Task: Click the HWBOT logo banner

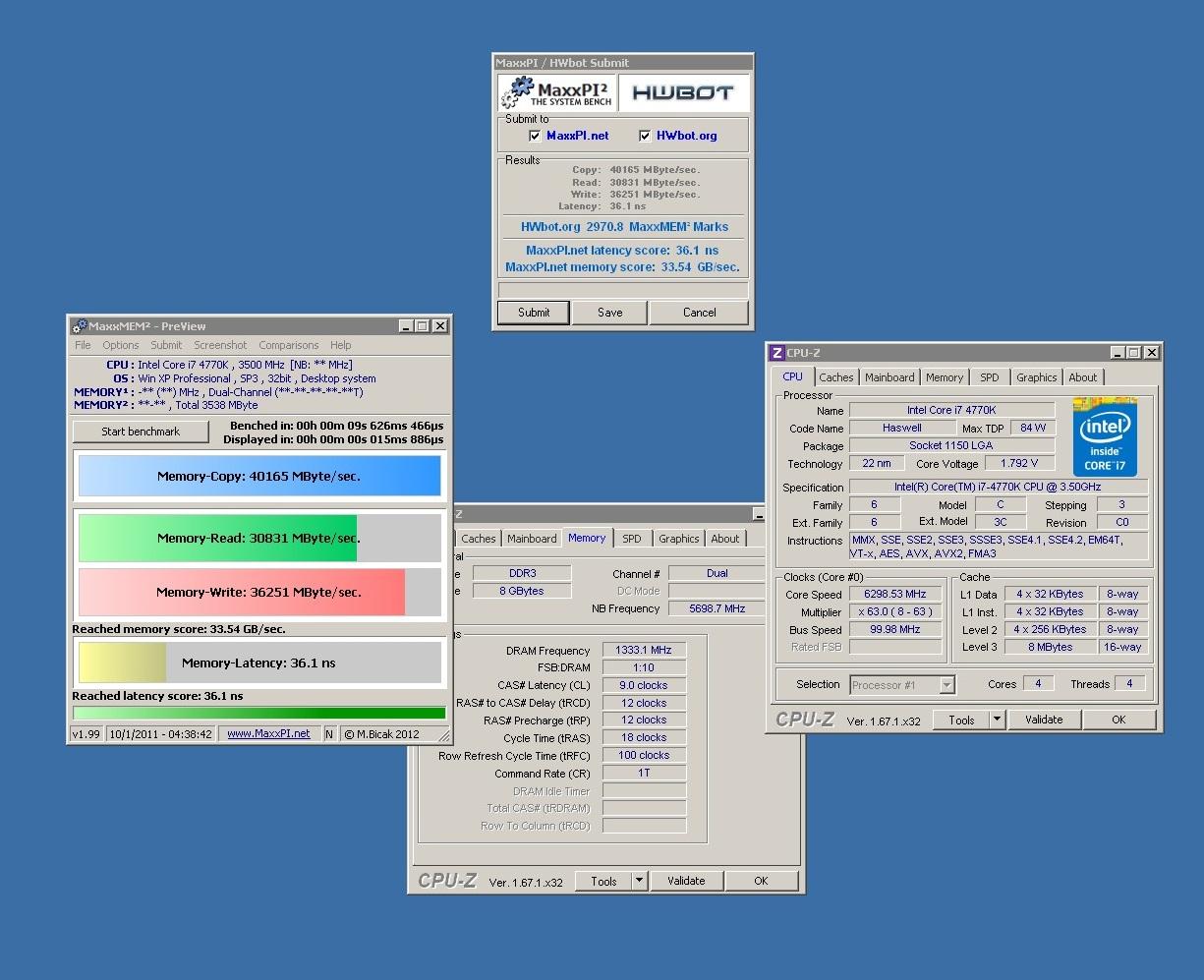Action: point(683,93)
